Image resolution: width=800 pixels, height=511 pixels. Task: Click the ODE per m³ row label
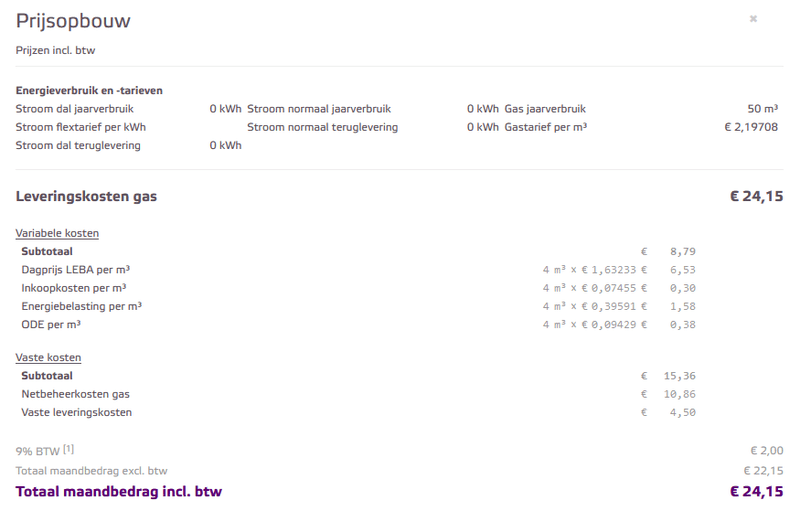tap(51, 324)
